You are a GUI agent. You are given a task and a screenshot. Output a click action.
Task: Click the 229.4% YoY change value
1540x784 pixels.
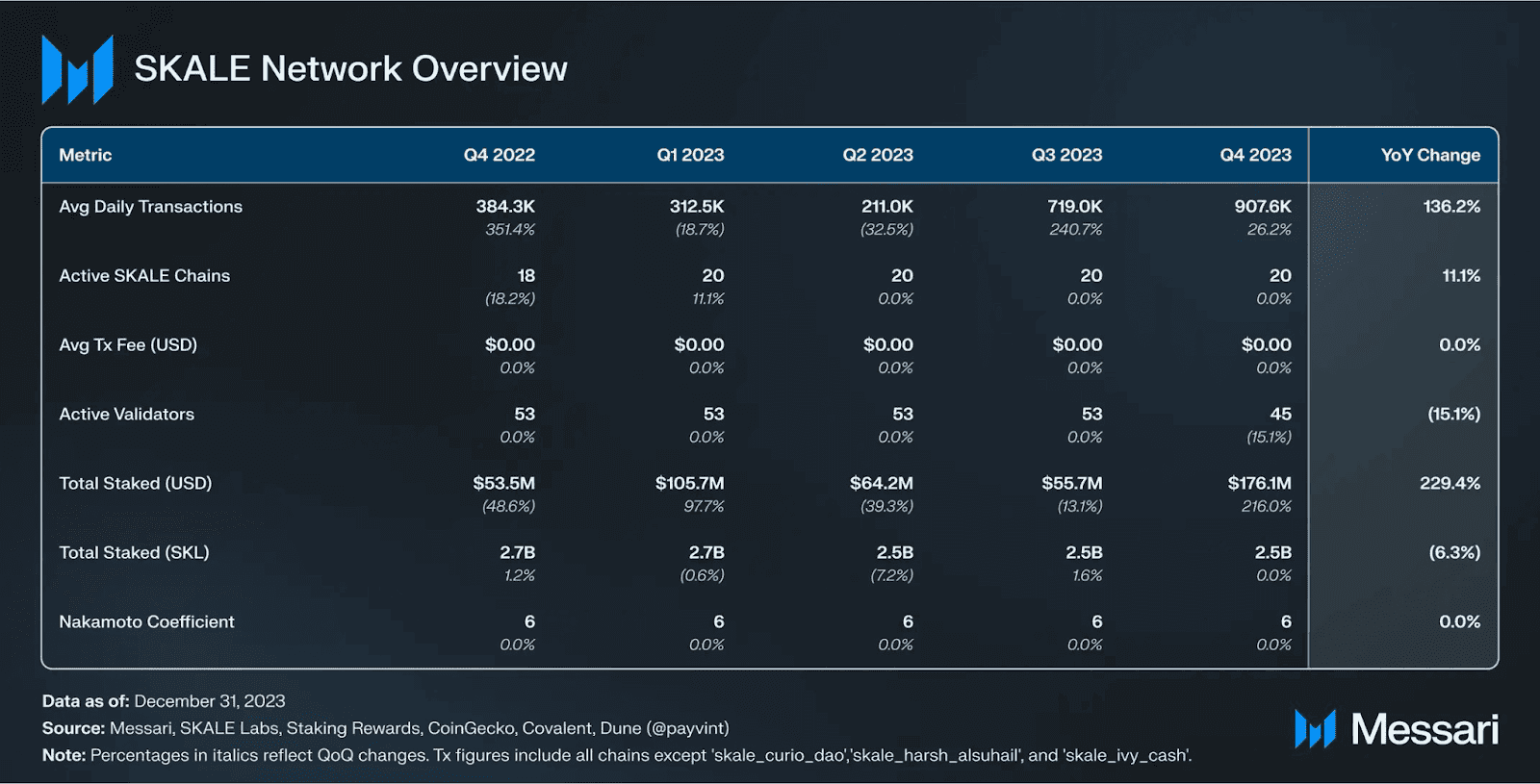click(1450, 484)
